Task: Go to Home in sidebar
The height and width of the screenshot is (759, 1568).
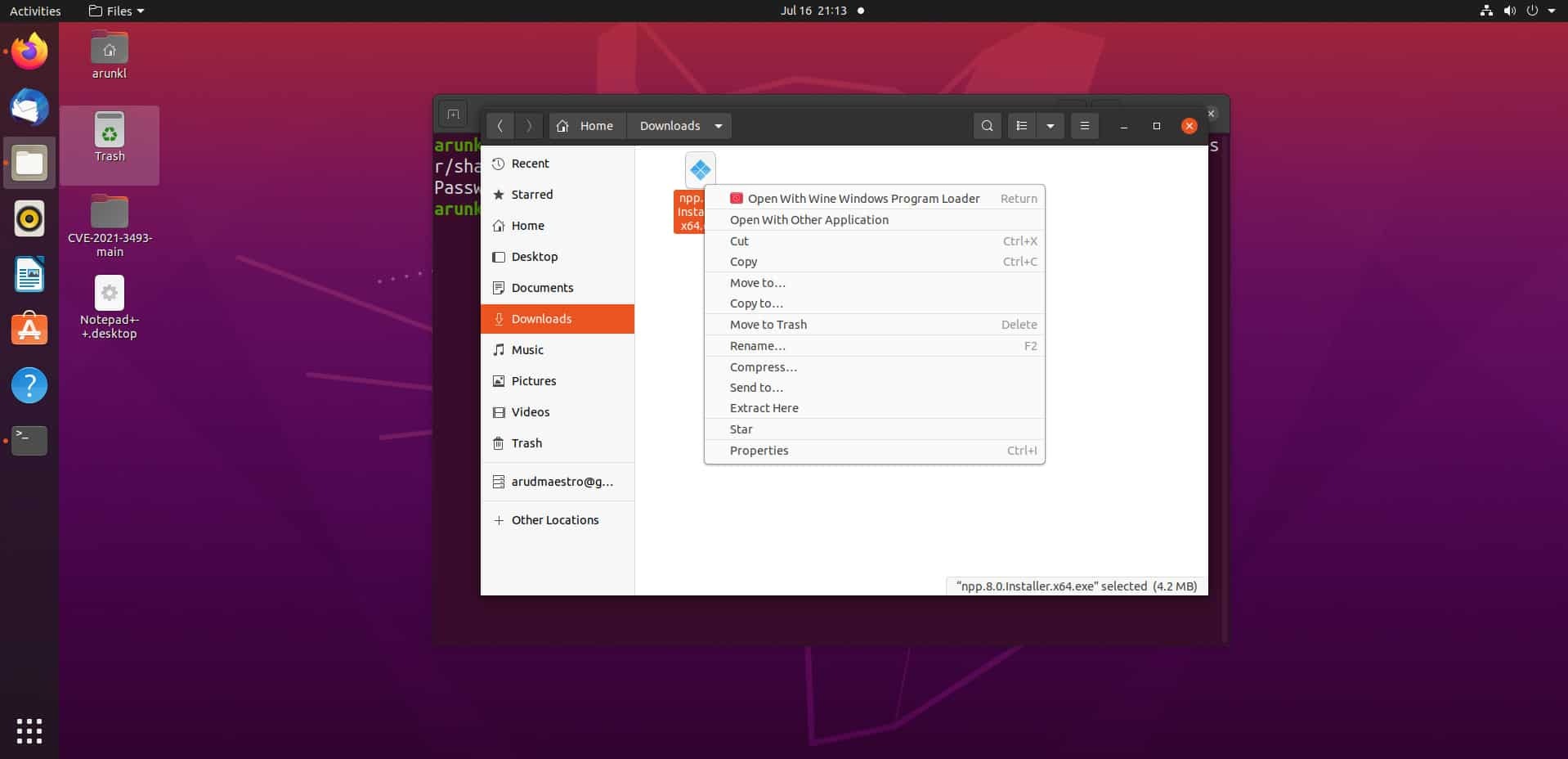Action: tap(558, 226)
